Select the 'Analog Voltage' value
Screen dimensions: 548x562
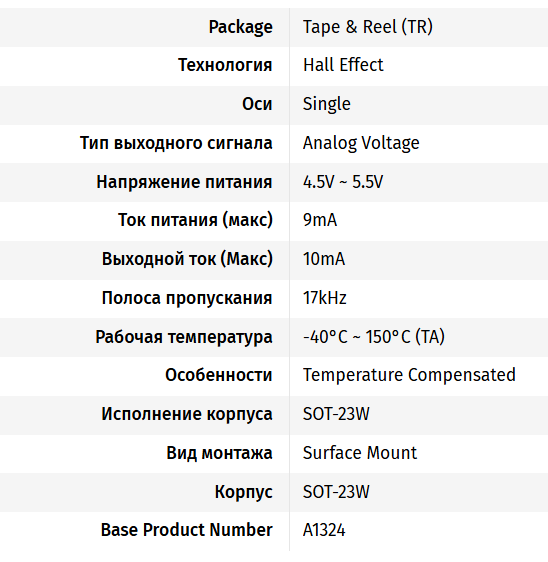point(361,143)
